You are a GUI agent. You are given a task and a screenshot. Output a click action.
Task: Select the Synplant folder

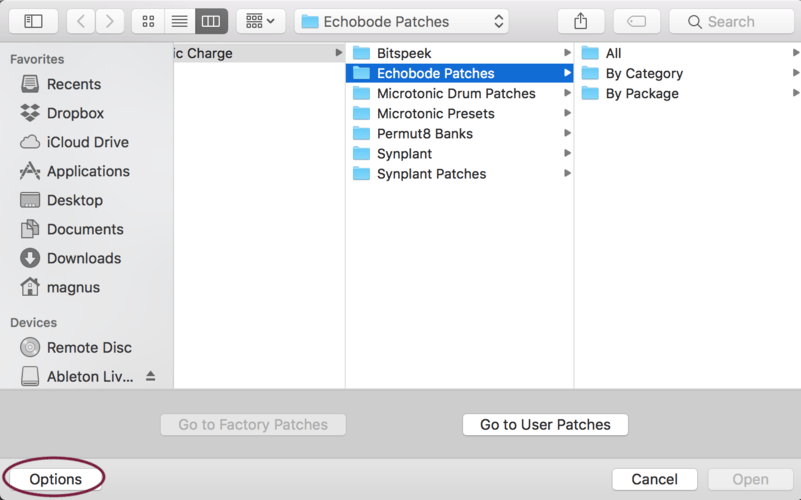point(459,154)
